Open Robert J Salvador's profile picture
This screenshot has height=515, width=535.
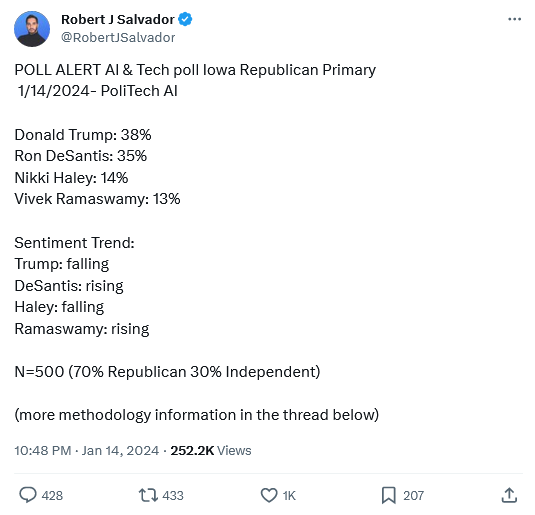(x=32, y=29)
